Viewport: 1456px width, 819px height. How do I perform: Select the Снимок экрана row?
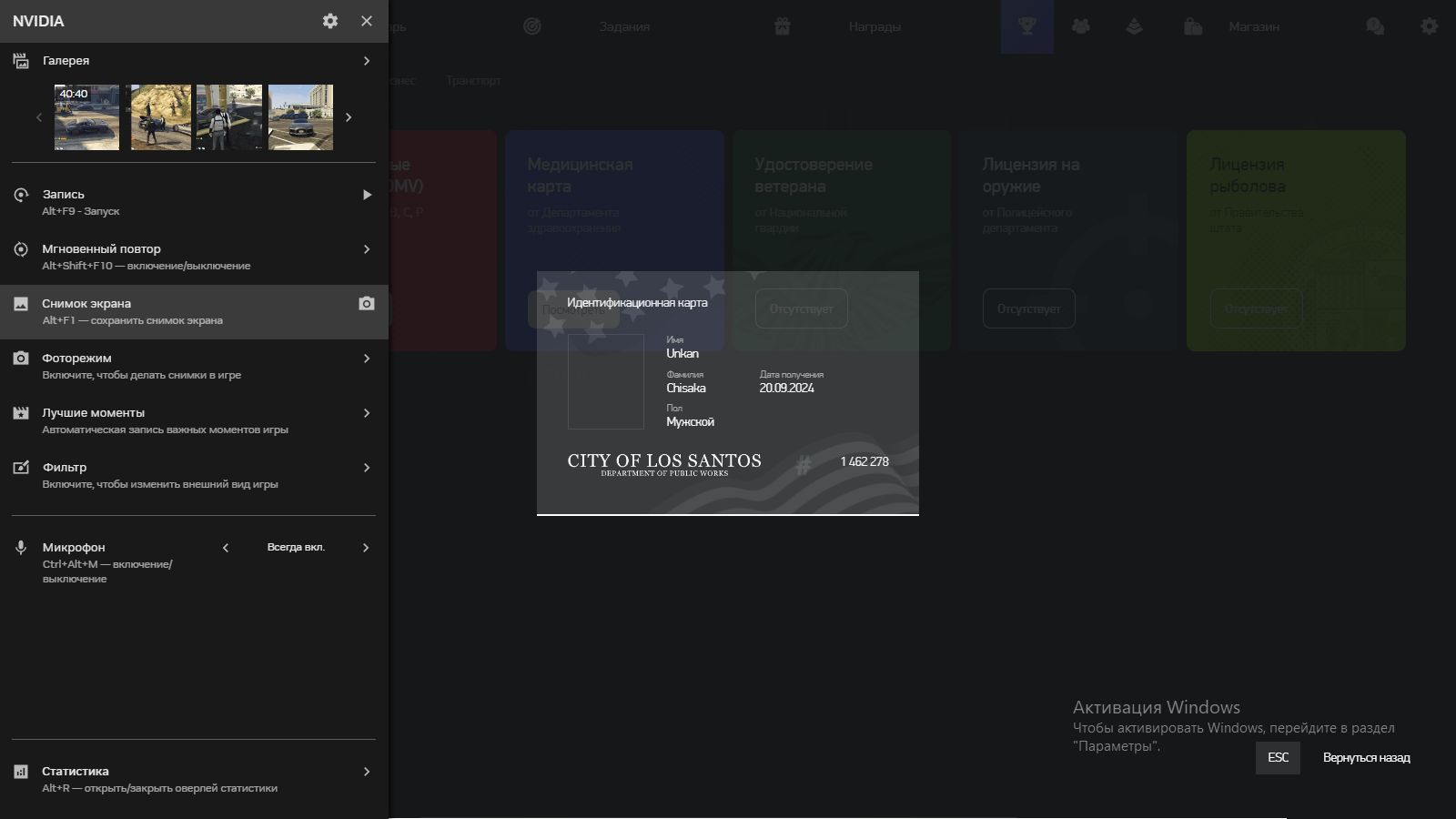click(x=194, y=311)
